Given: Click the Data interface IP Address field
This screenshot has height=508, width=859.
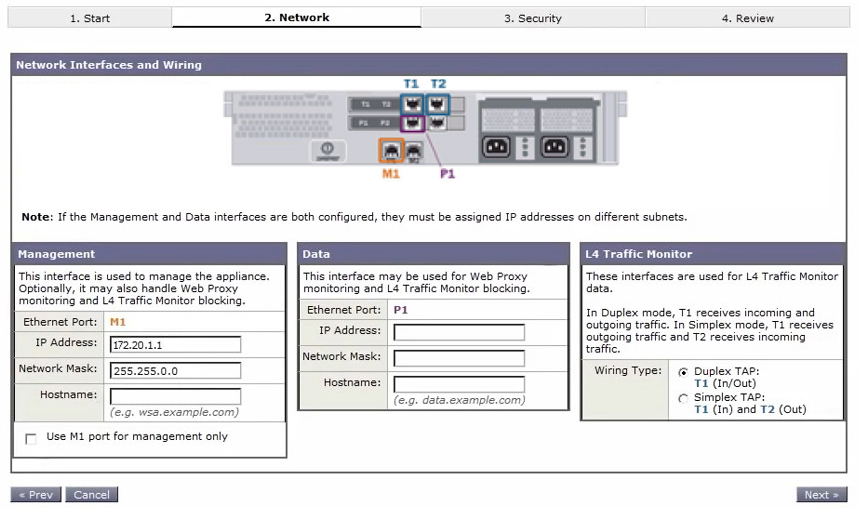Looking at the screenshot, I should 459,332.
